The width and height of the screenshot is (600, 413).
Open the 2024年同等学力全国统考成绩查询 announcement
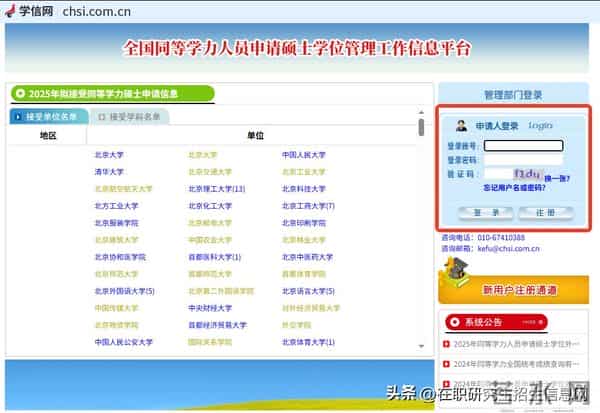(x=516, y=364)
